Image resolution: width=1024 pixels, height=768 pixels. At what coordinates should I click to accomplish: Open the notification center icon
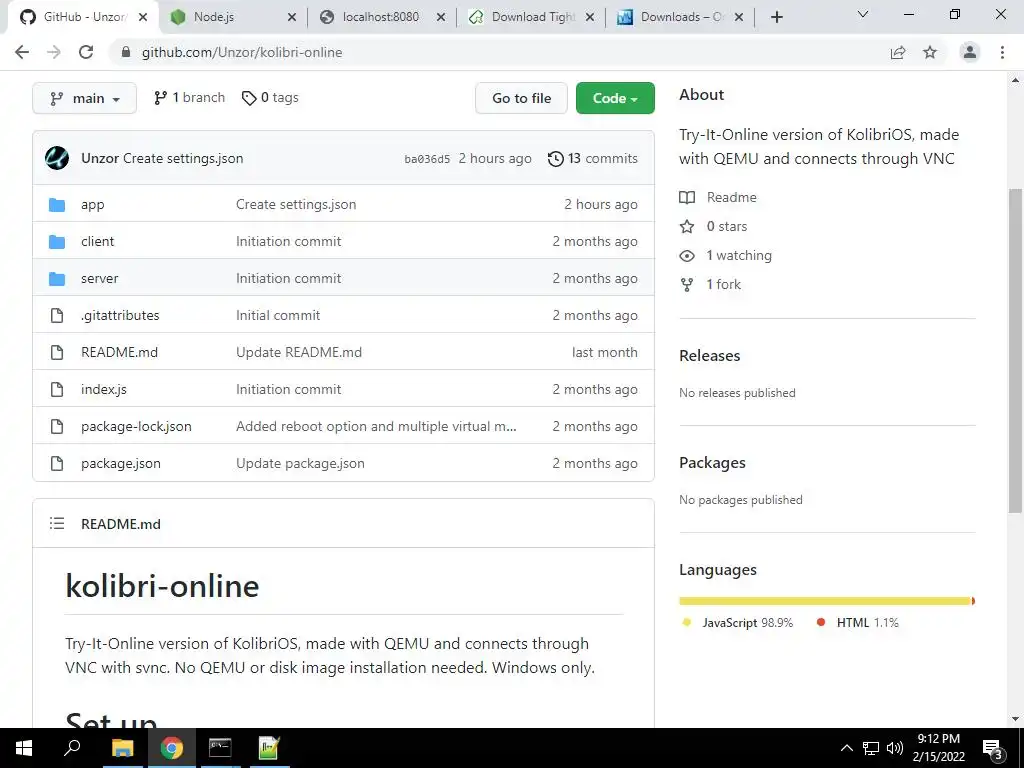pyautogui.click(x=993, y=749)
